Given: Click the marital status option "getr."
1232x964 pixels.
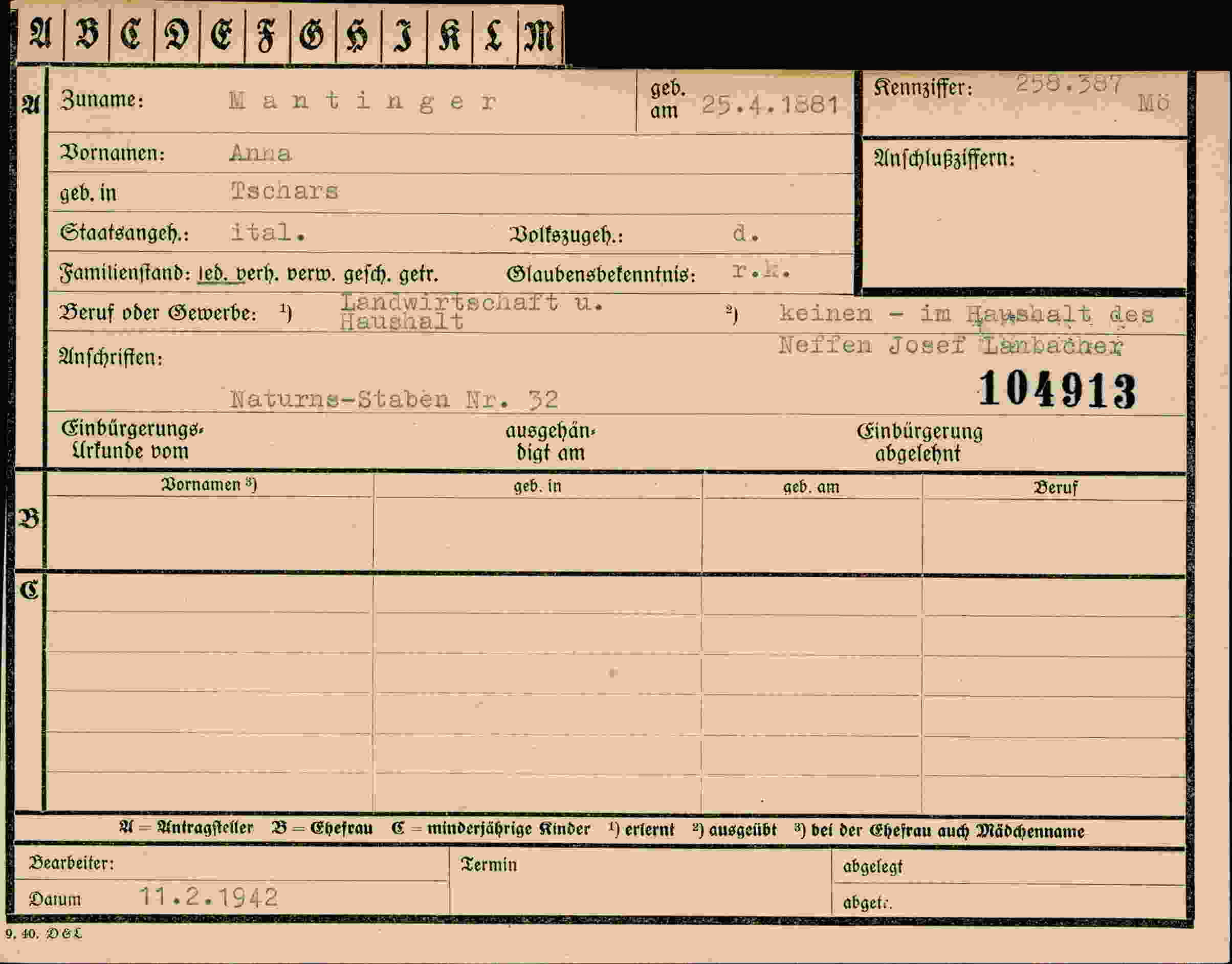Looking at the screenshot, I should pyautogui.click(x=418, y=275).
